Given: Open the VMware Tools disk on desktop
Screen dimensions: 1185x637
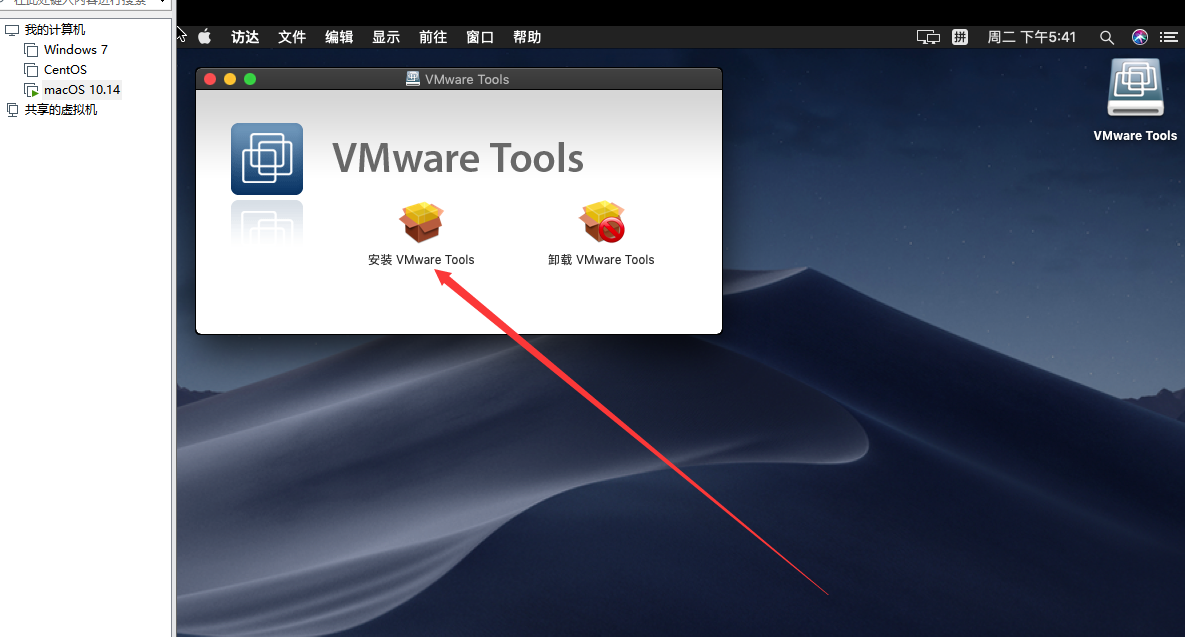Looking at the screenshot, I should [x=1135, y=88].
